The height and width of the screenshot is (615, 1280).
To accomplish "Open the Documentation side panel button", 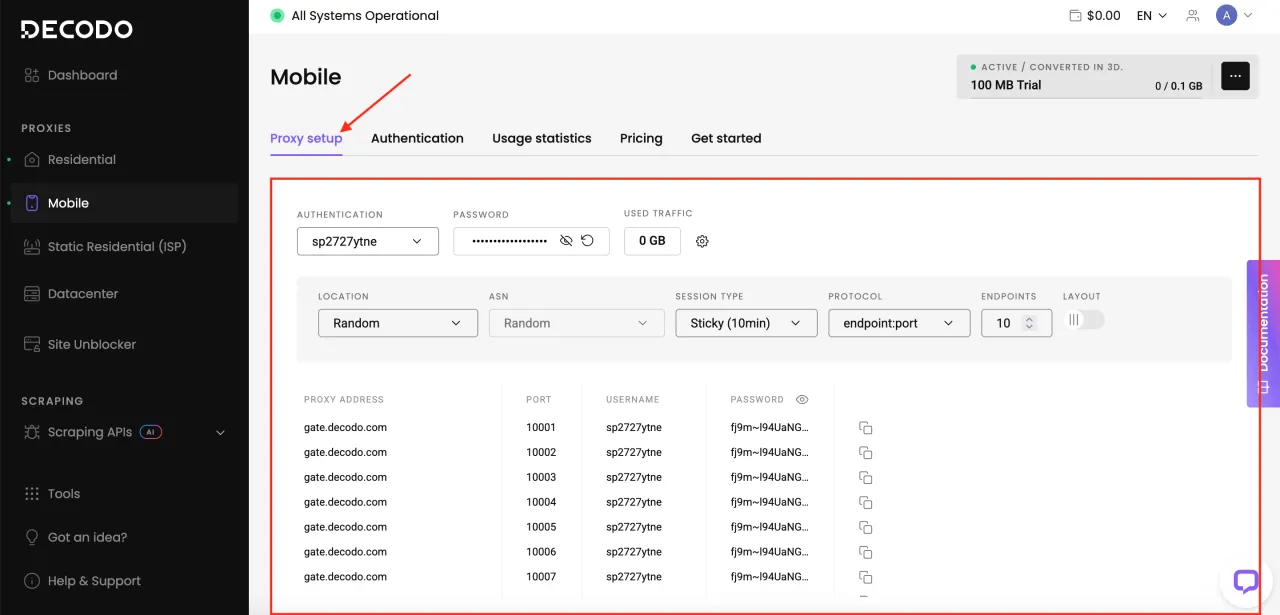I will tap(1263, 333).
